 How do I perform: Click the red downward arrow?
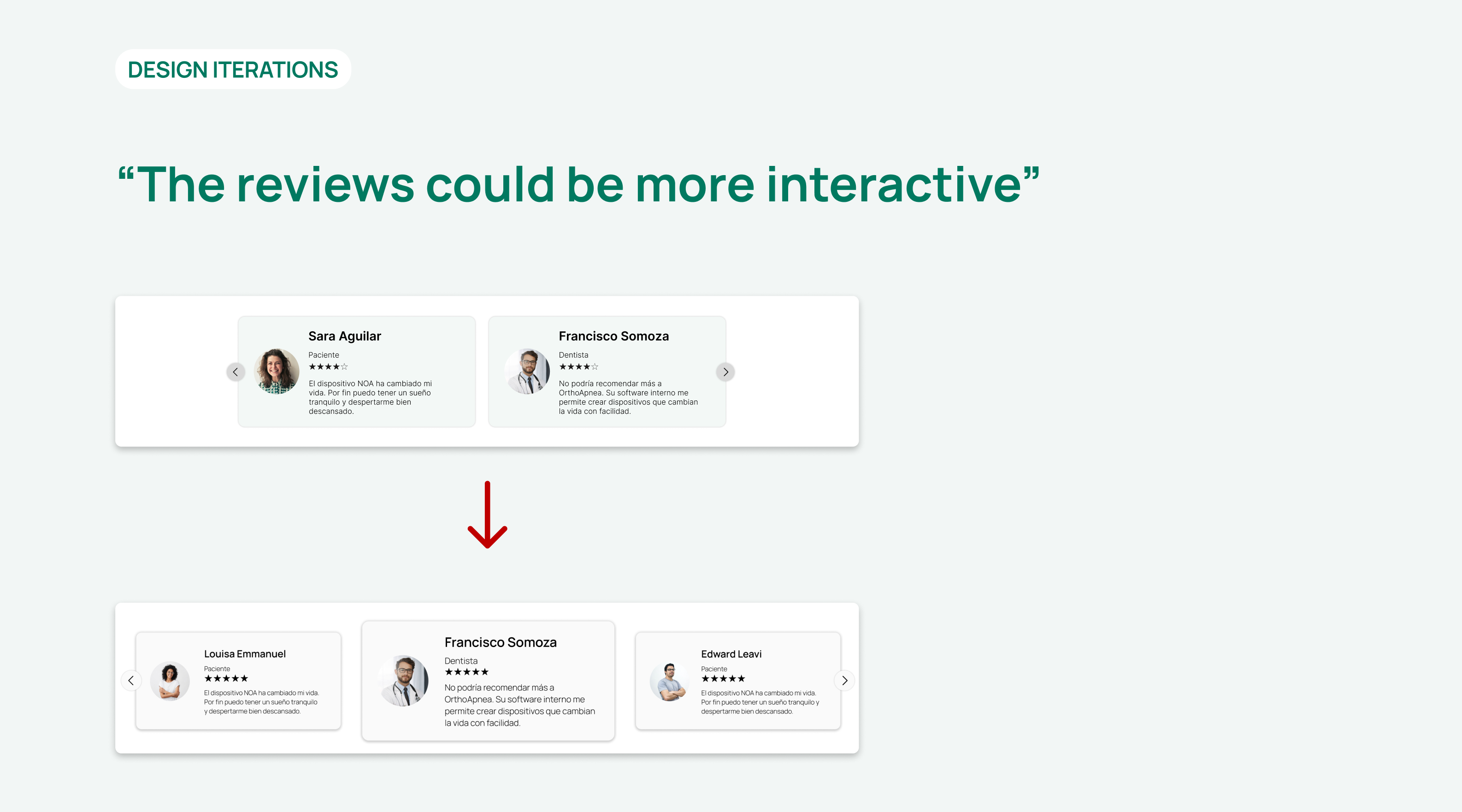[487, 515]
